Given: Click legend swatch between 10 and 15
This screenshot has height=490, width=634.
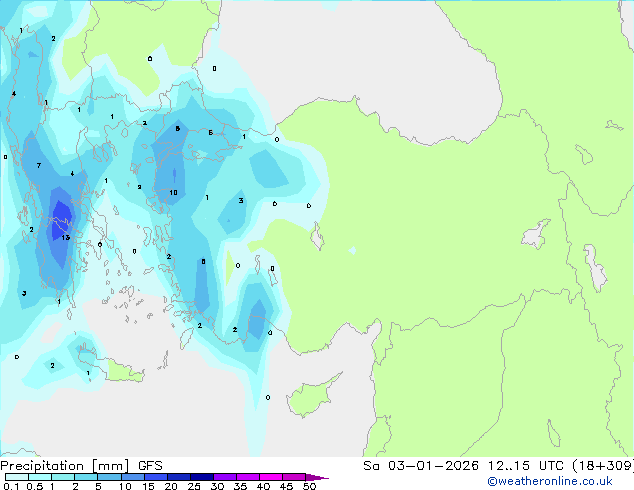Looking at the screenshot, I should click(x=133, y=477).
